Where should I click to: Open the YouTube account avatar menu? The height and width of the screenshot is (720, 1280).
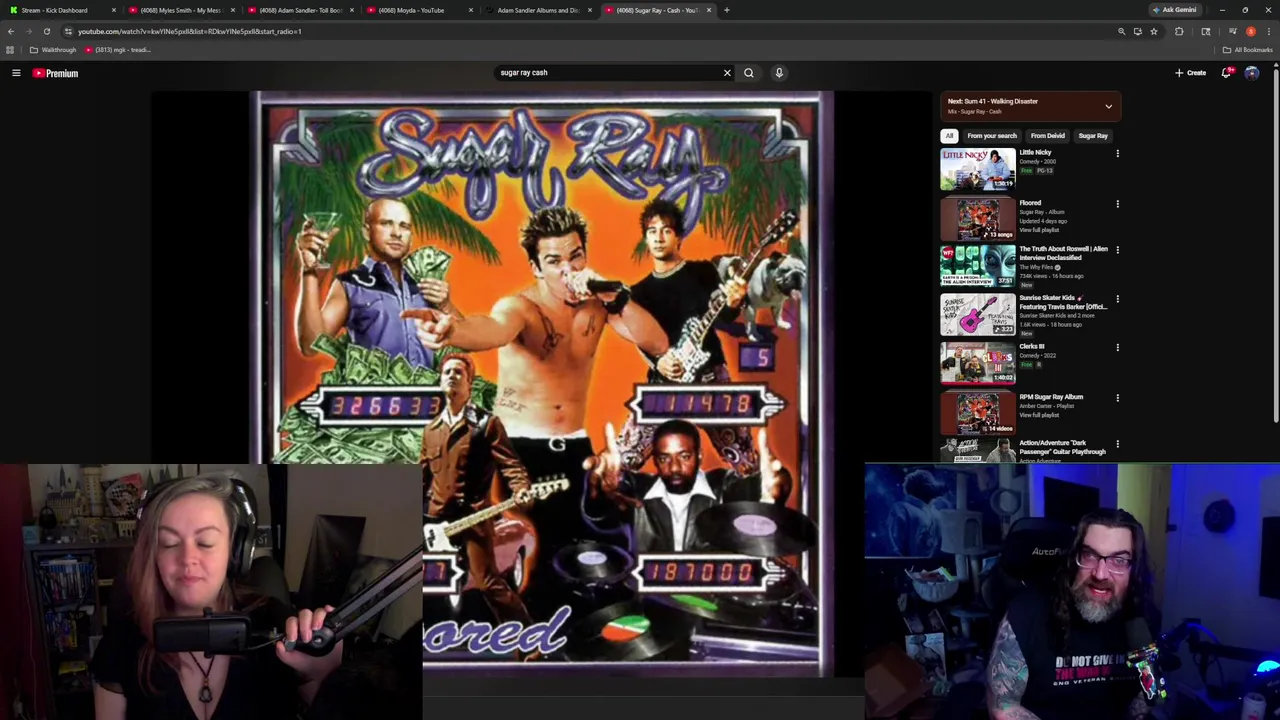tap(1251, 73)
